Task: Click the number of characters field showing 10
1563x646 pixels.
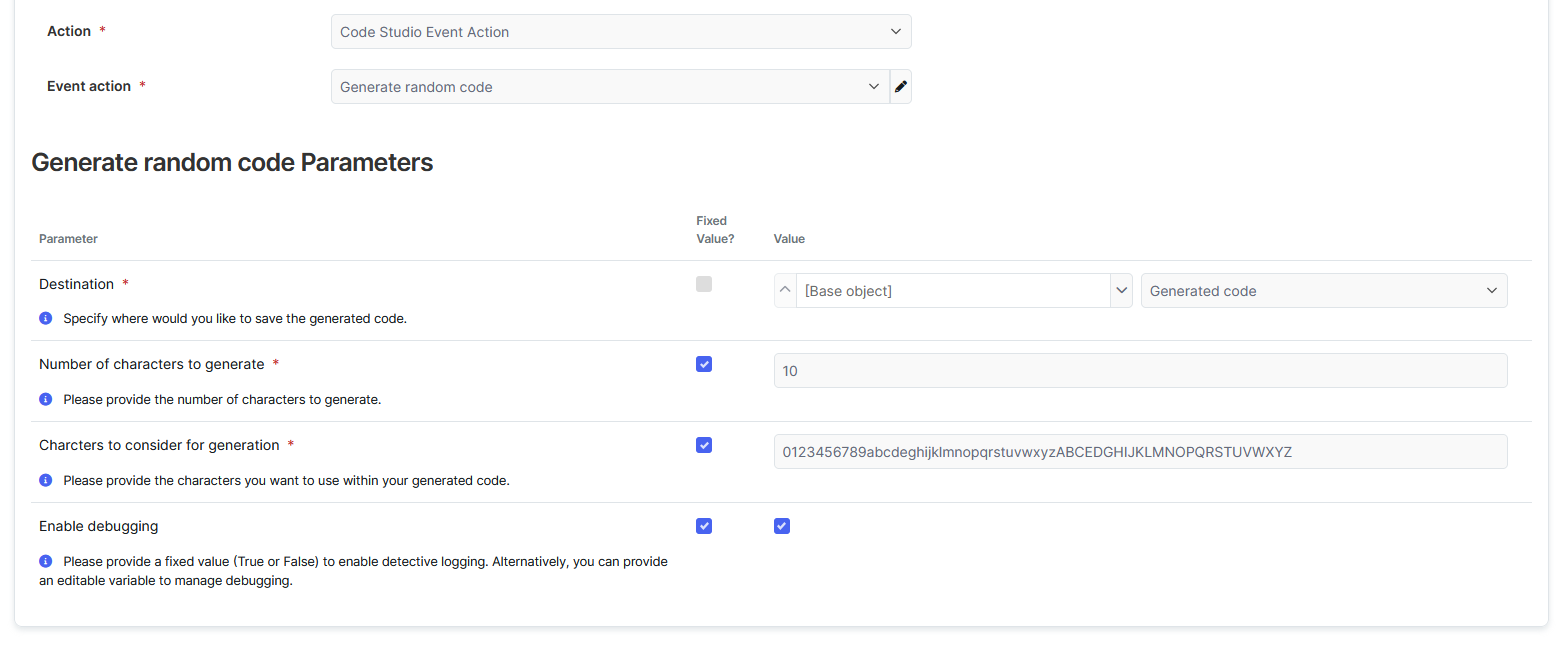Action: [1140, 371]
